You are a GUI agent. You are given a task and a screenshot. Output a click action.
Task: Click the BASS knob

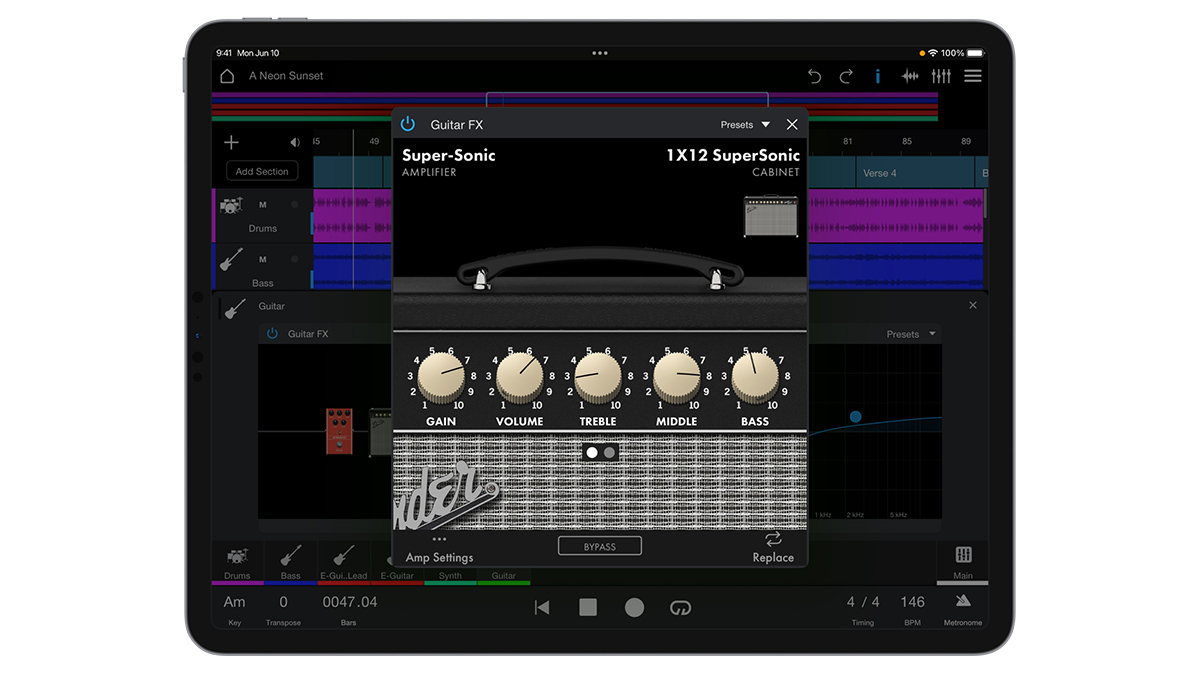755,376
